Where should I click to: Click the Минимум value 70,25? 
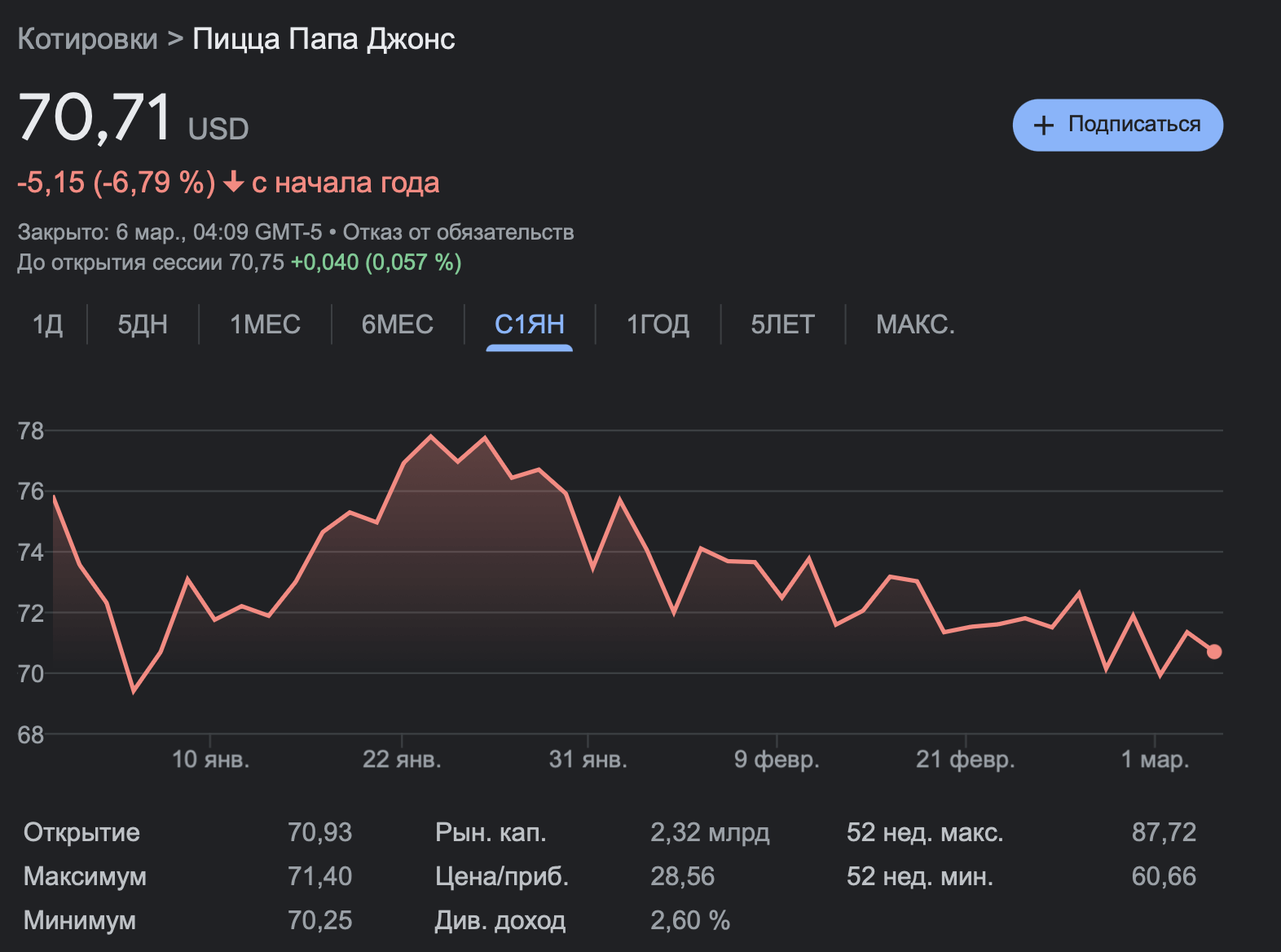click(319, 920)
